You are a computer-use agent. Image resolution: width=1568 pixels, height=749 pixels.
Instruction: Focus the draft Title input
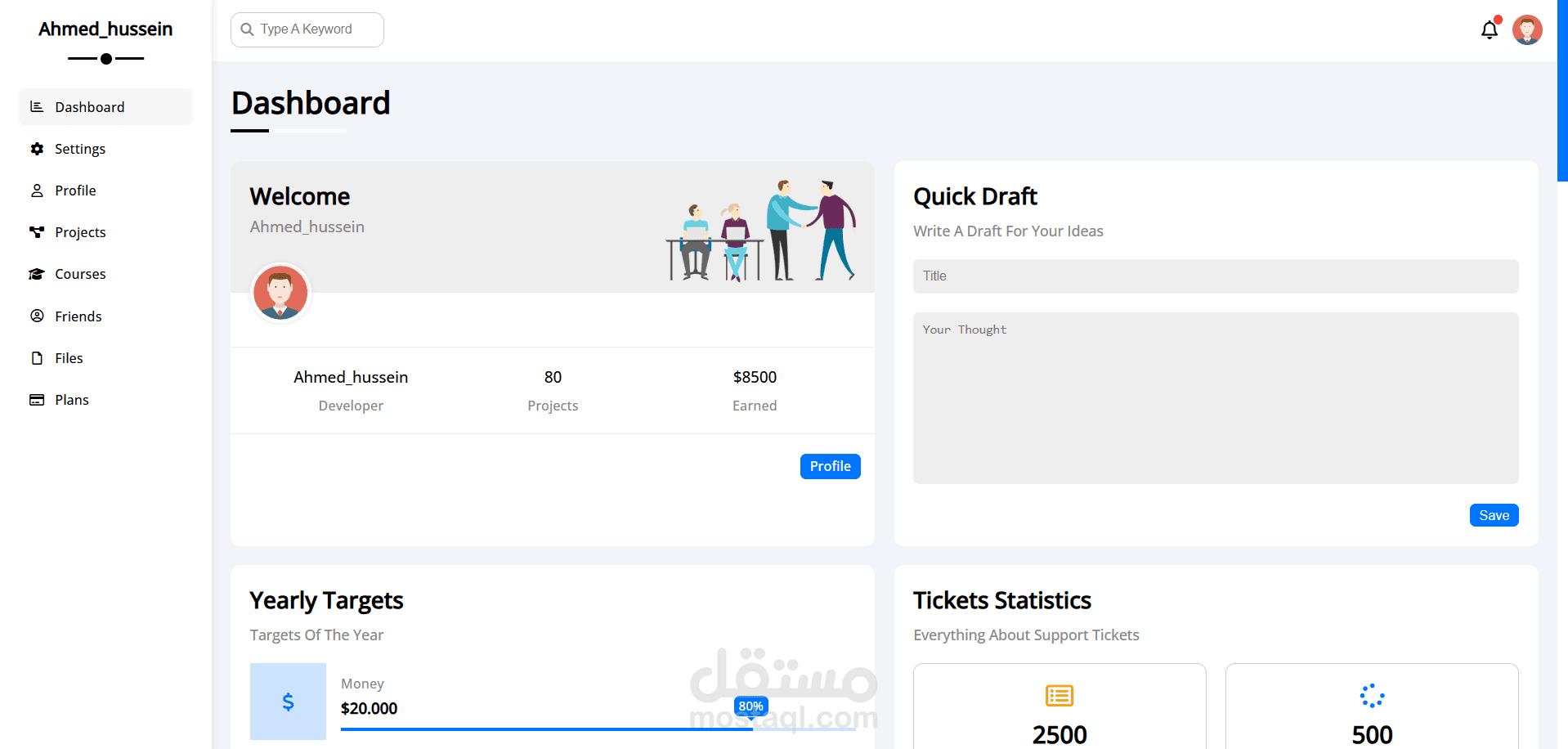coord(1216,276)
